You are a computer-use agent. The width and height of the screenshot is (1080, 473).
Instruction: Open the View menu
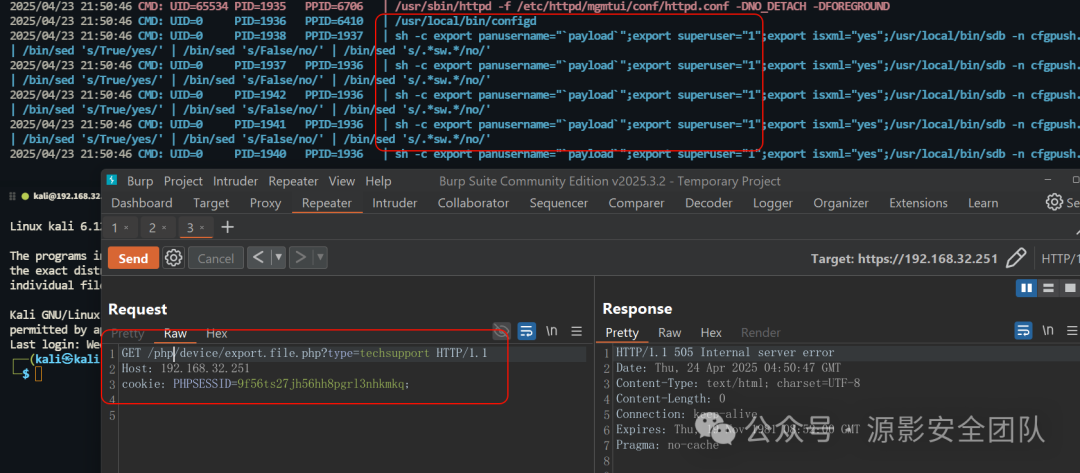[x=342, y=181]
